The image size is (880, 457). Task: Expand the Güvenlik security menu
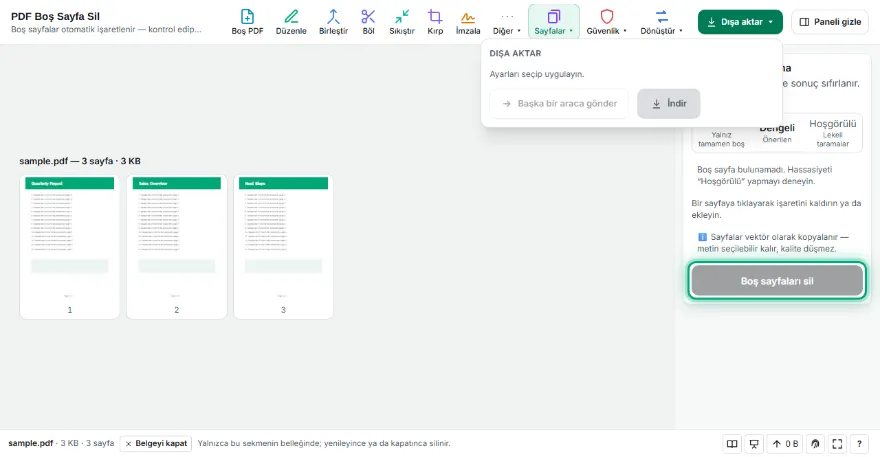(606, 22)
